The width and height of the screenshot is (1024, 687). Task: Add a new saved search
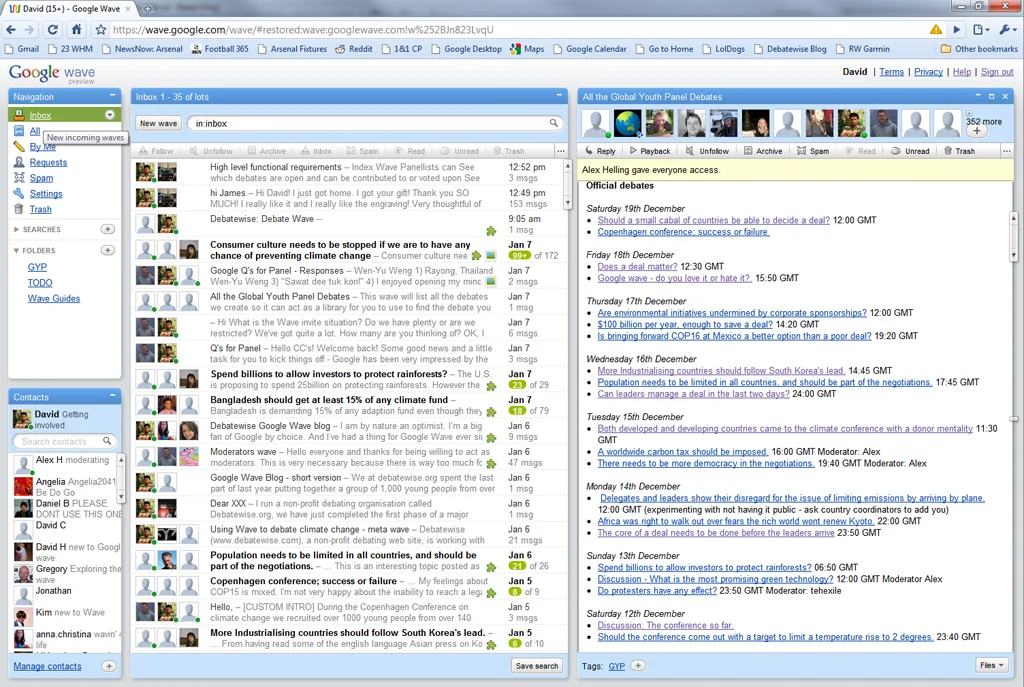[x=108, y=229]
